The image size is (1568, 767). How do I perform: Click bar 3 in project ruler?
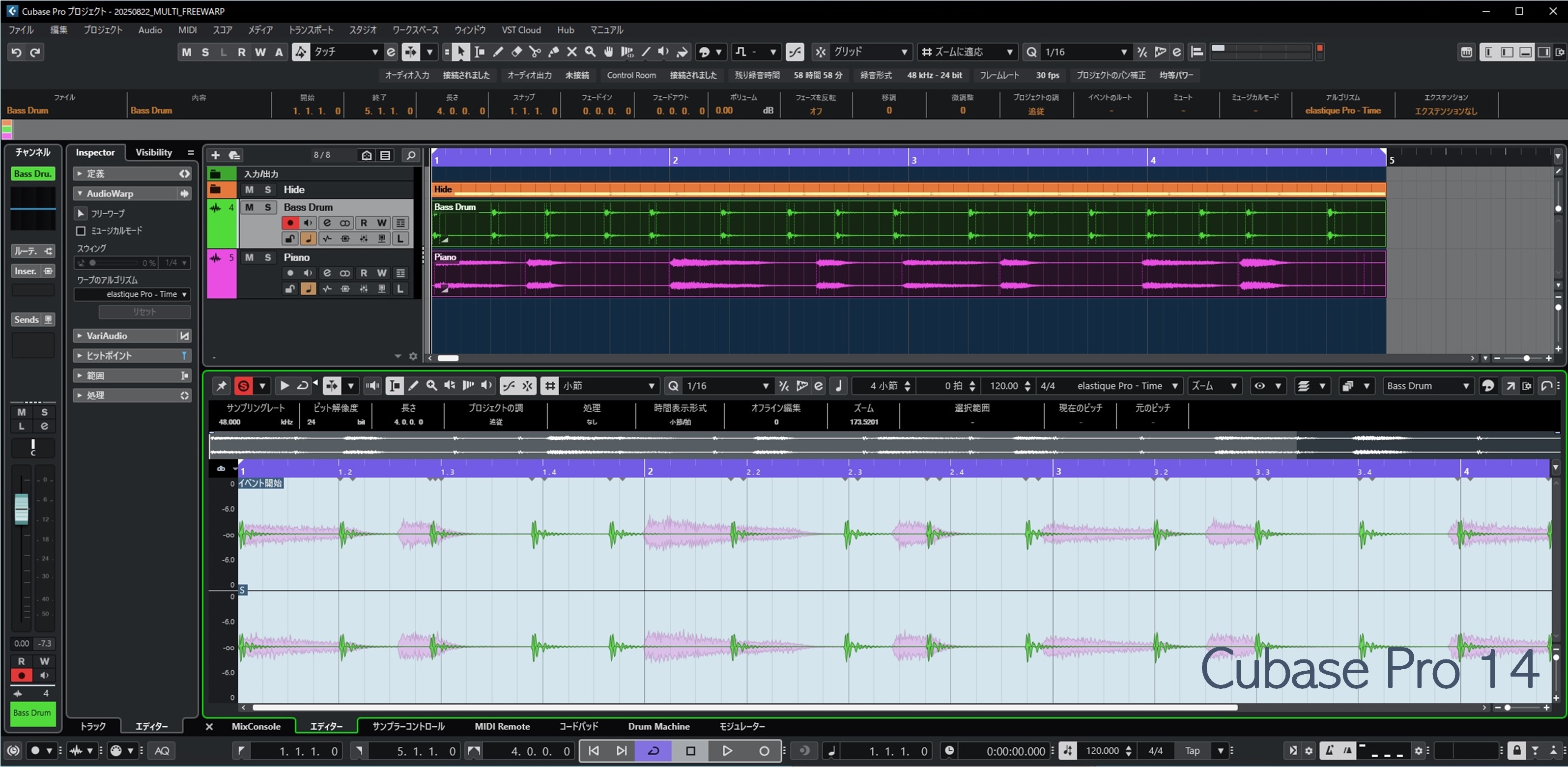pyautogui.click(x=913, y=160)
